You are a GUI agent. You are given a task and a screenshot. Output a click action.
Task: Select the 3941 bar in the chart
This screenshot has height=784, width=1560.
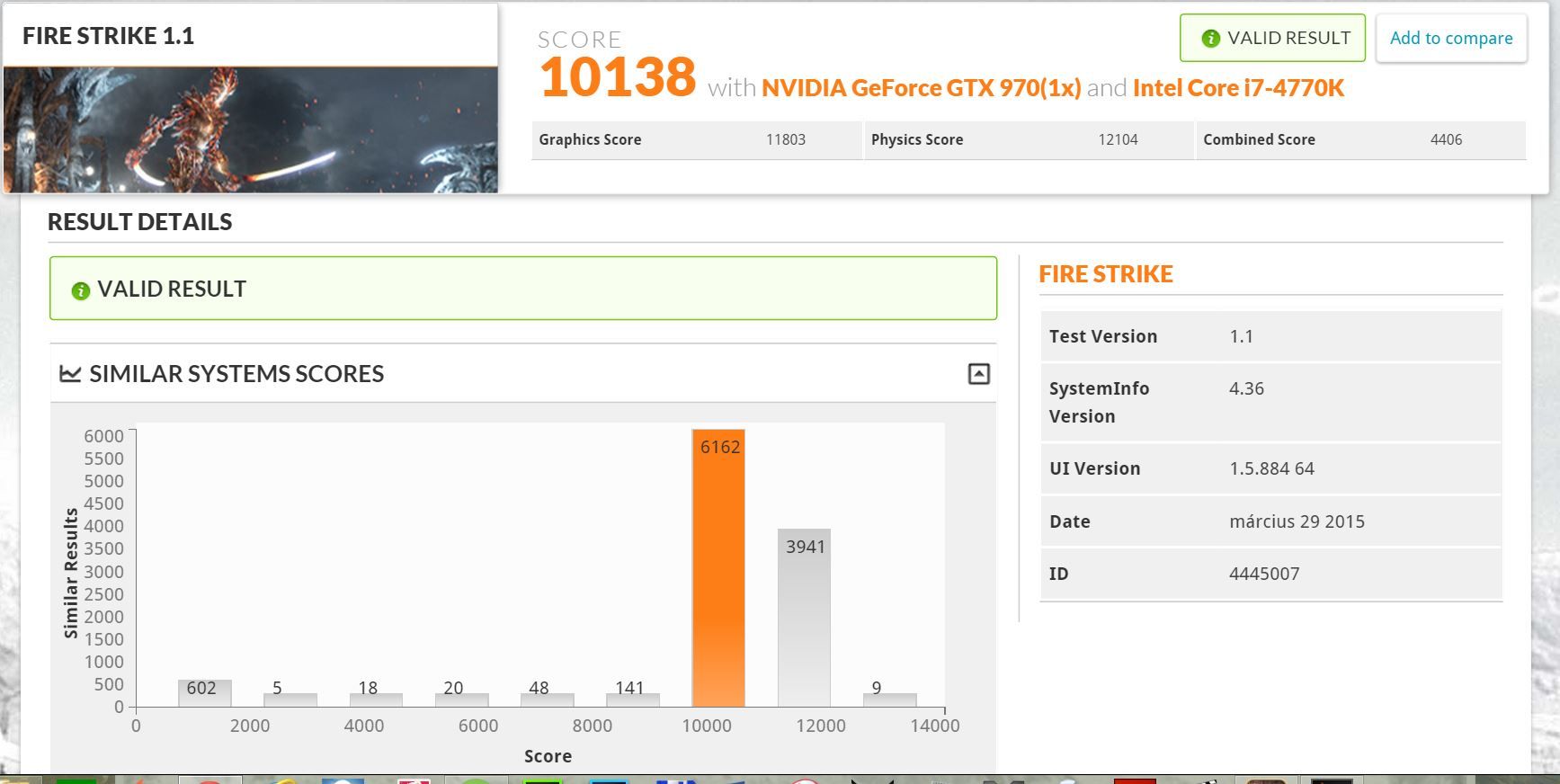pyautogui.click(x=804, y=618)
